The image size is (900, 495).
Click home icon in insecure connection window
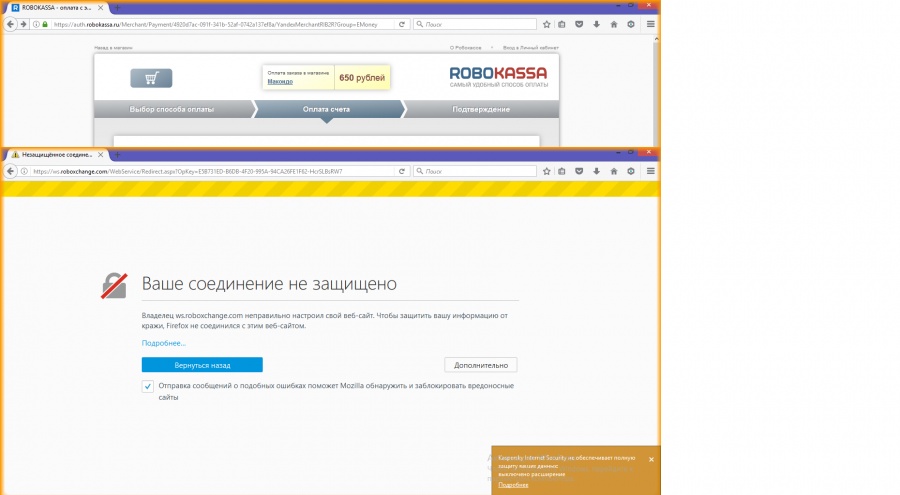coord(614,171)
